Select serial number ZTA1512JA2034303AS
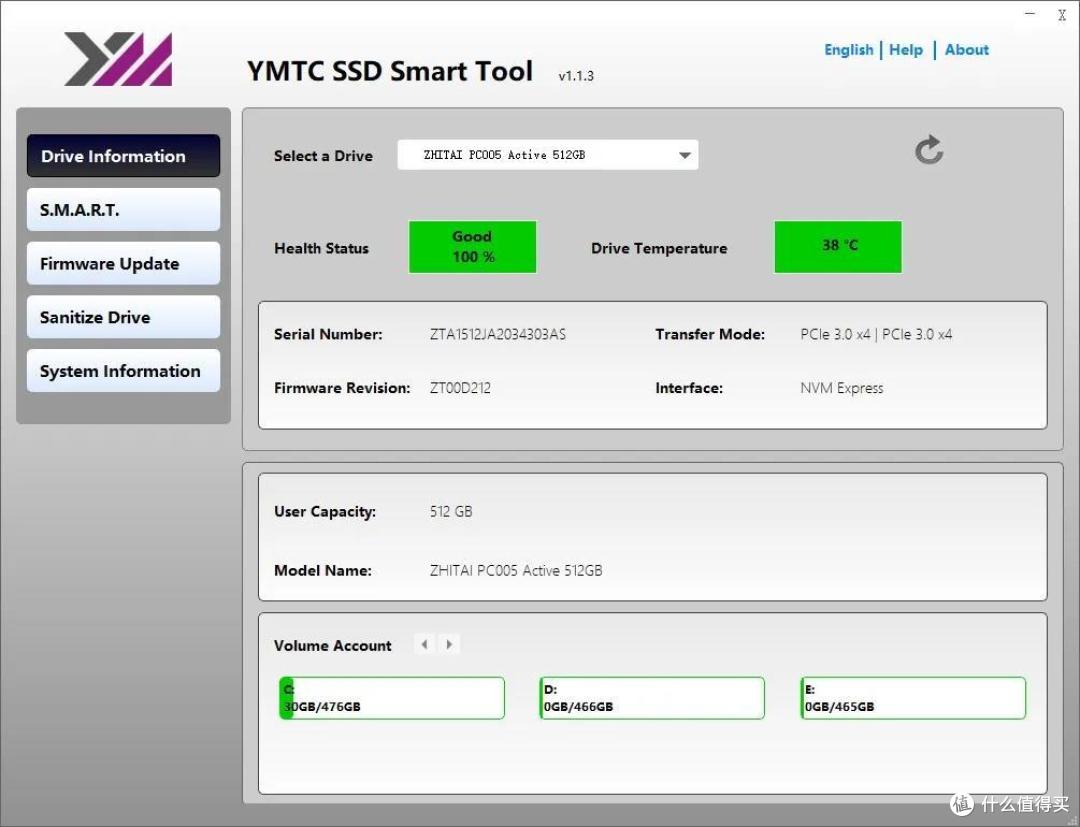Viewport: 1080px width, 827px height. pos(497,334)
